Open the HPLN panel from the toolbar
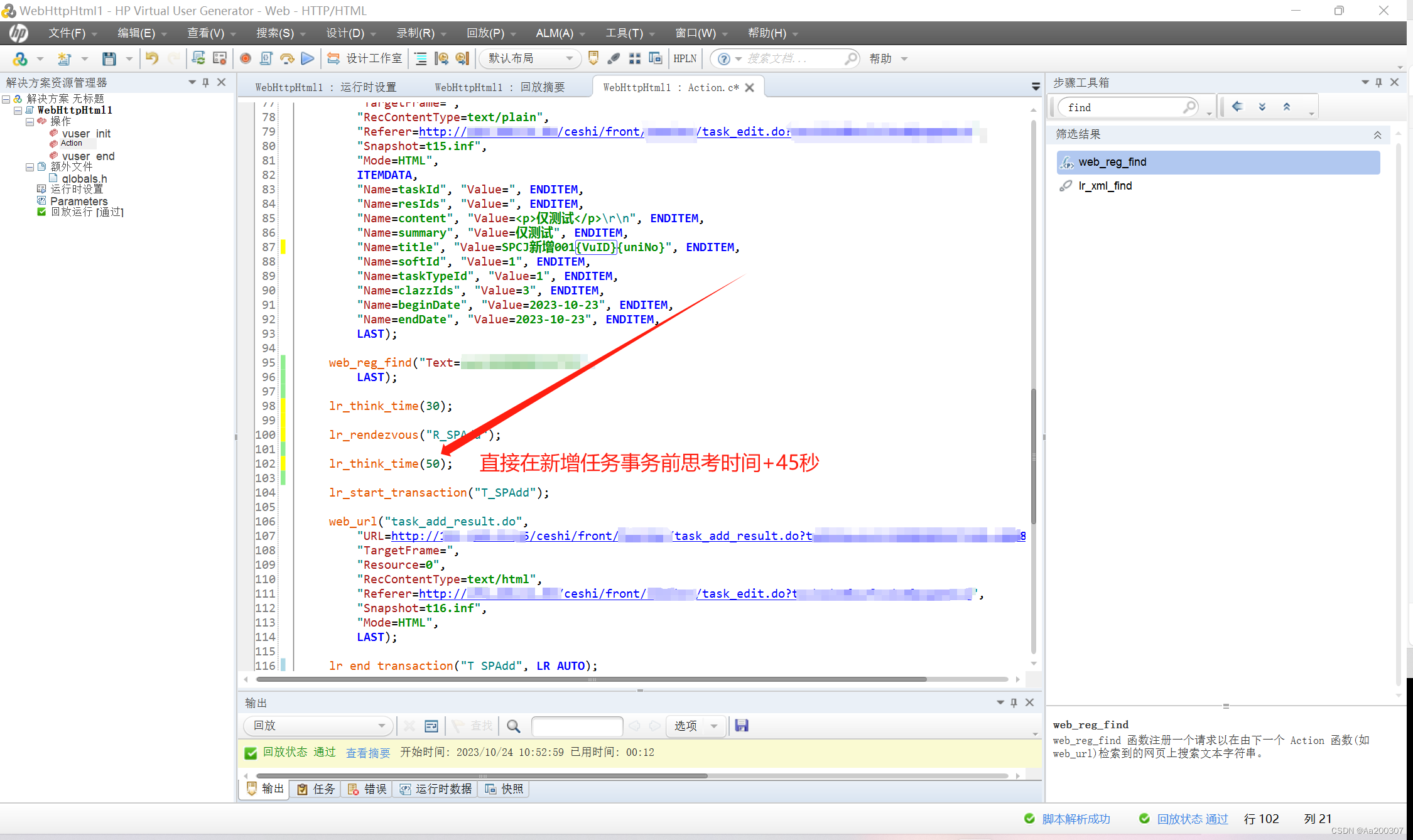The width and height of the screenshot is (1413, 840). [x=684, y=58]
